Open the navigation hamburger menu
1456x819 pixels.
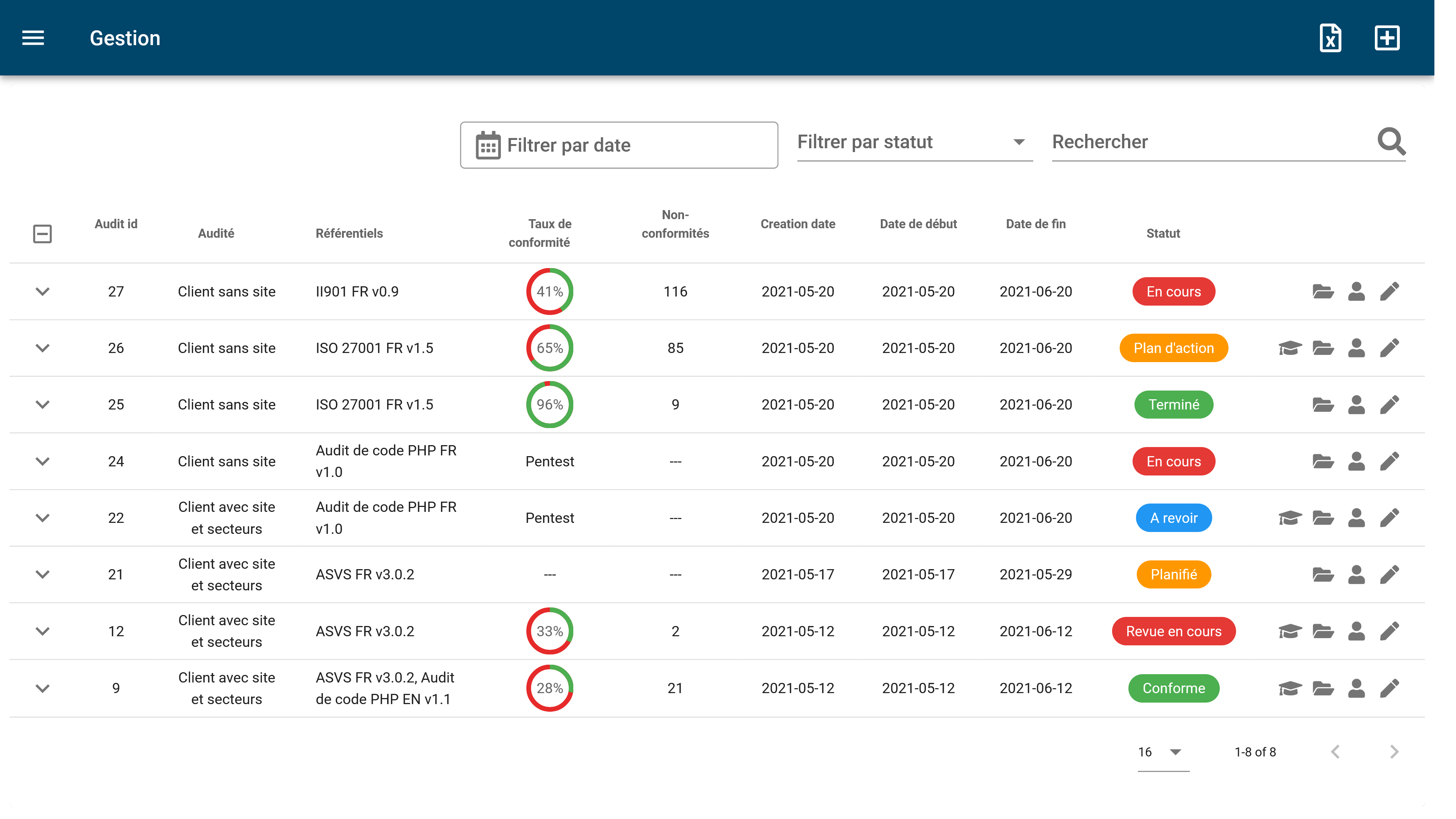[32, 37]
